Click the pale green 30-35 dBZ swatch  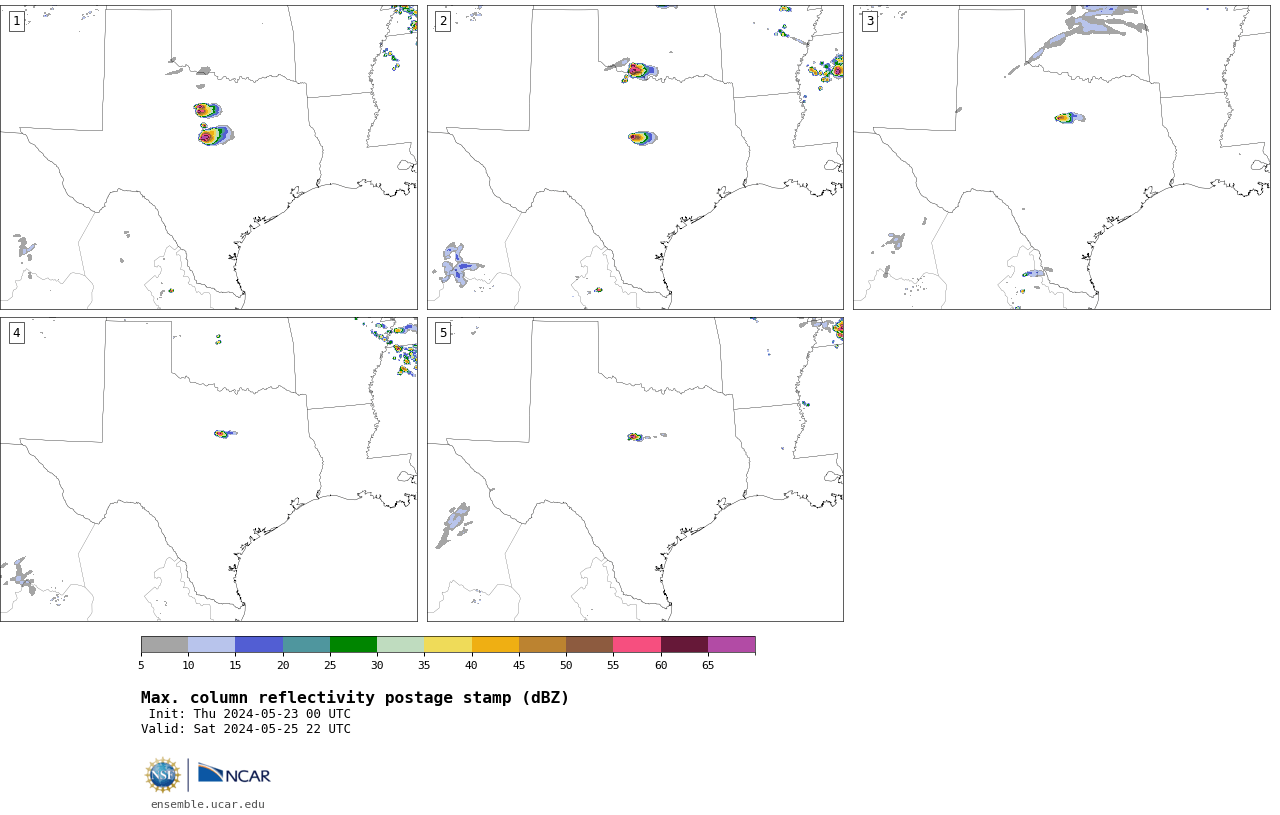pos(400,644)
